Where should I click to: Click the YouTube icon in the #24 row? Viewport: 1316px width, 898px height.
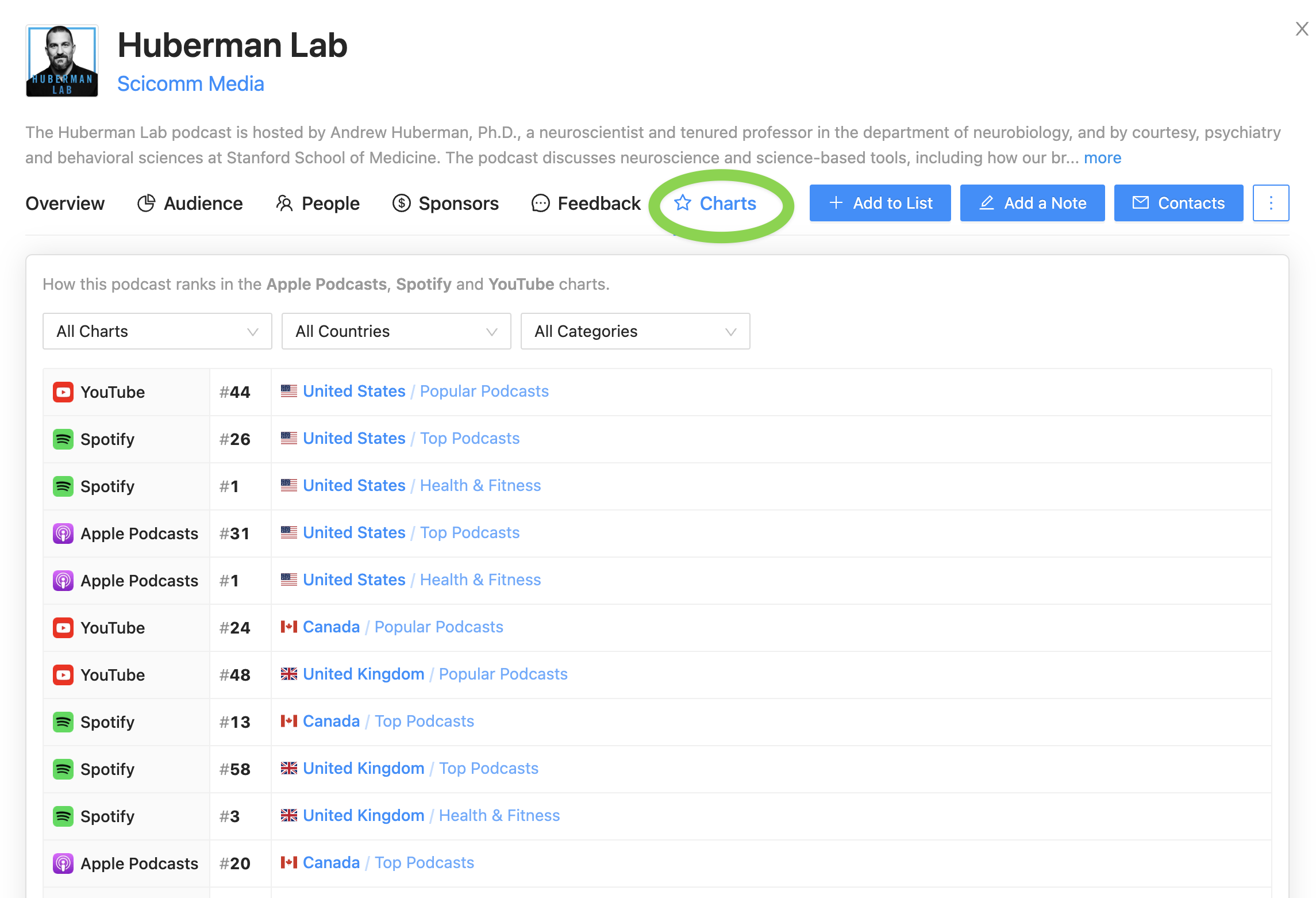point(63,628)
